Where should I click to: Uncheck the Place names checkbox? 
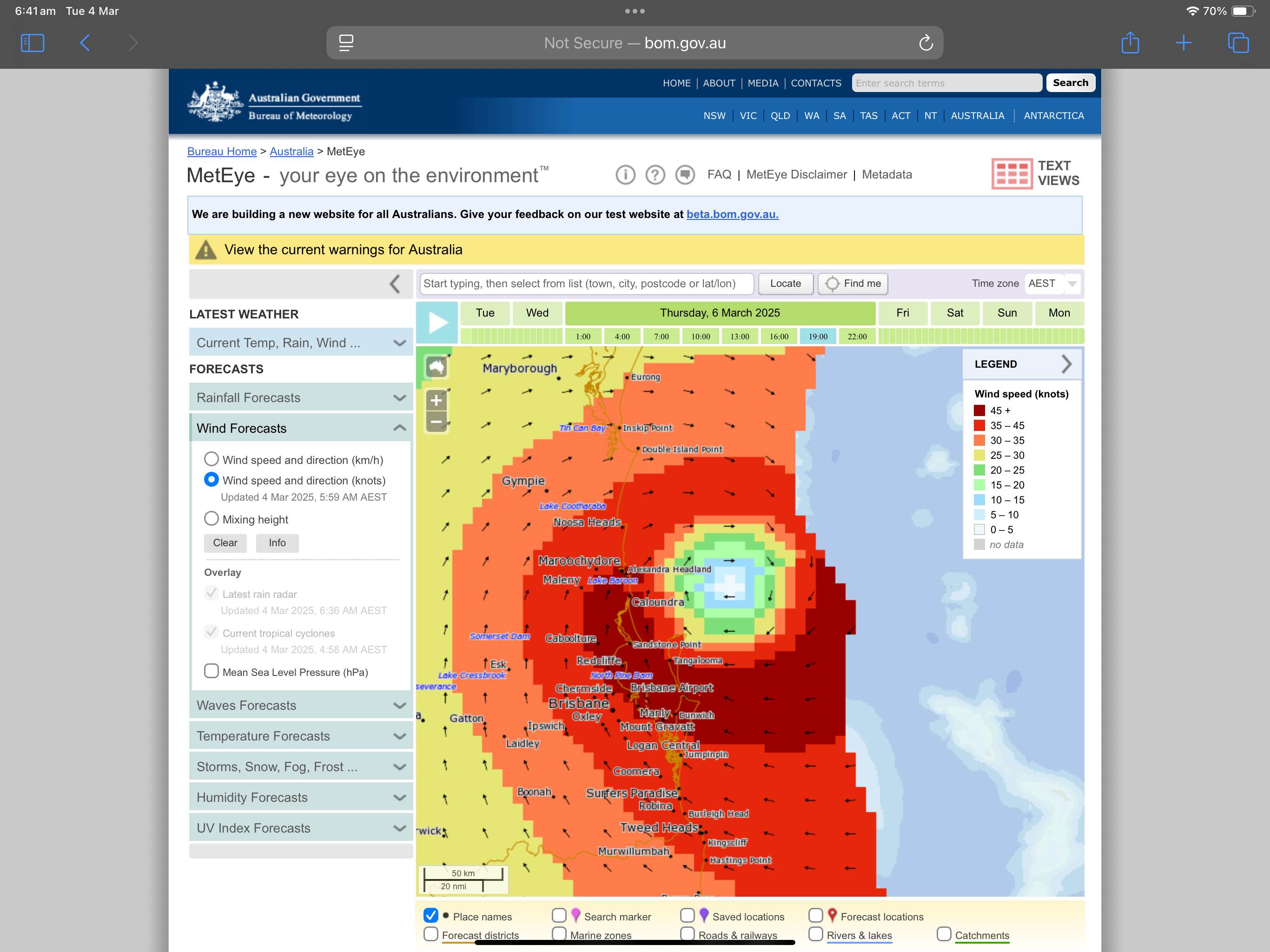pyautogui.click(x=430, y=915)
